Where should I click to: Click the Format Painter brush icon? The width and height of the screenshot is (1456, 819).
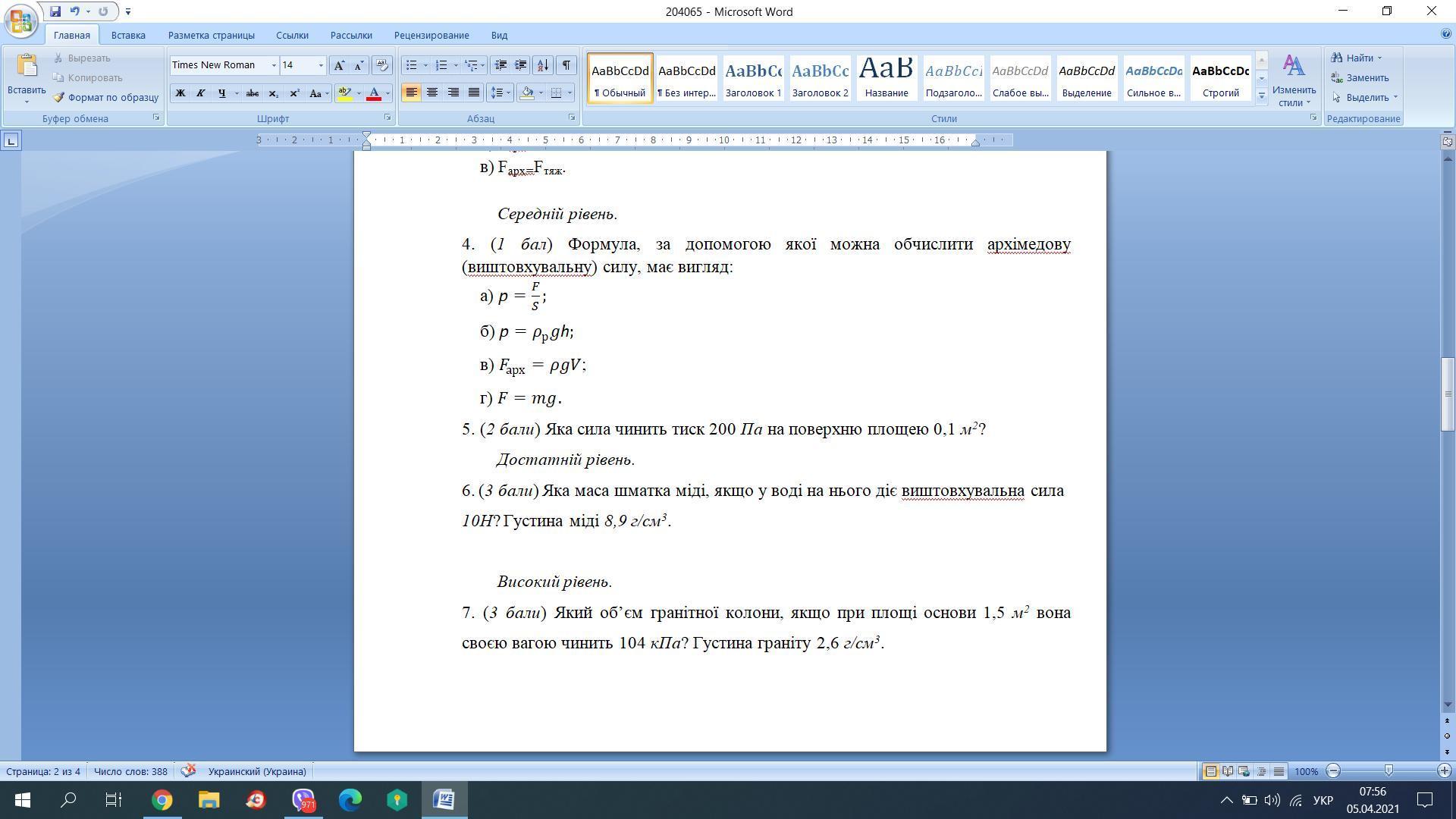point(59,98)
